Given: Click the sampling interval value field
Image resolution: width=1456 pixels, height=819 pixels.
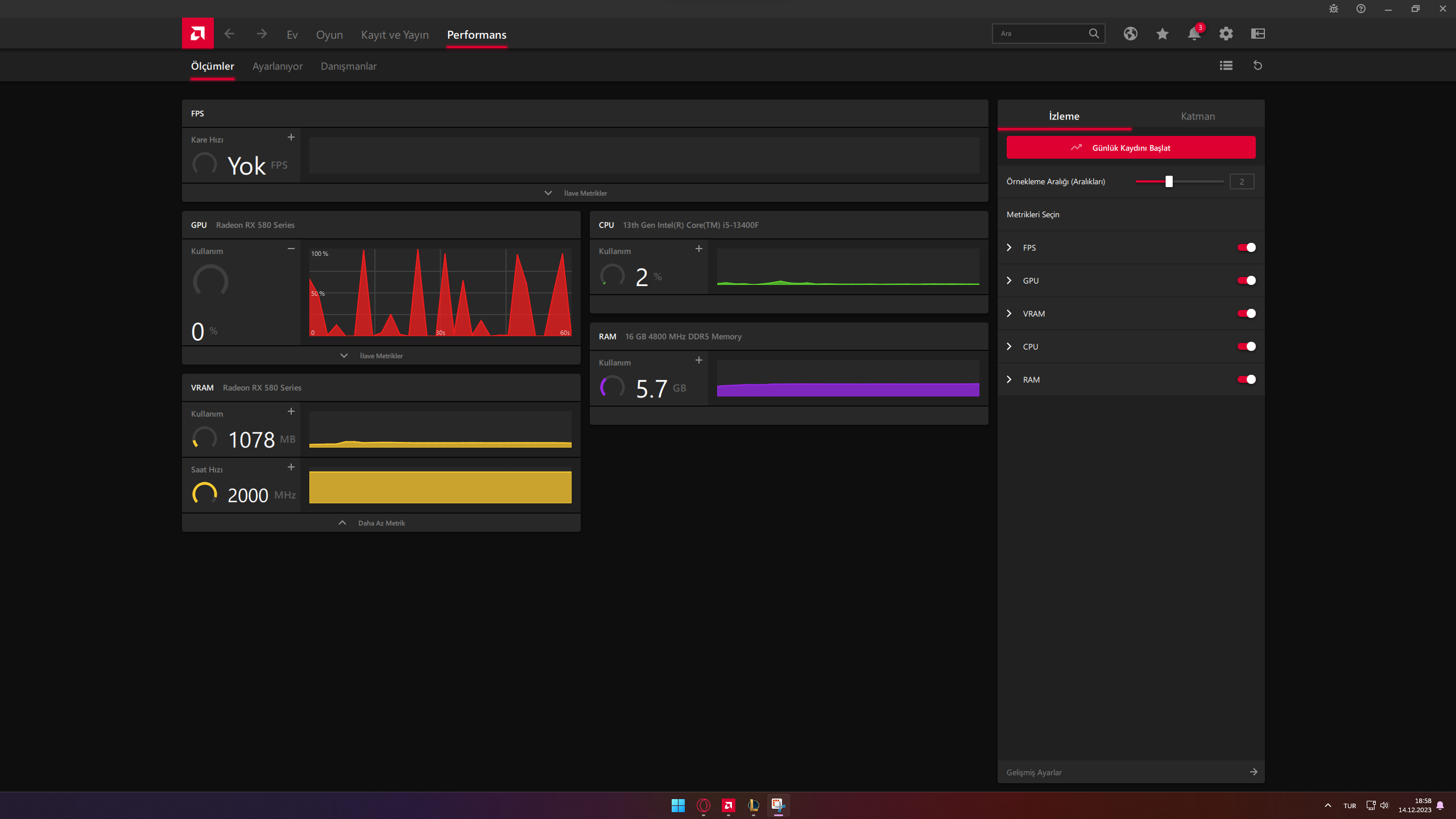Looking at the screenshot, I should [1242, 181].
